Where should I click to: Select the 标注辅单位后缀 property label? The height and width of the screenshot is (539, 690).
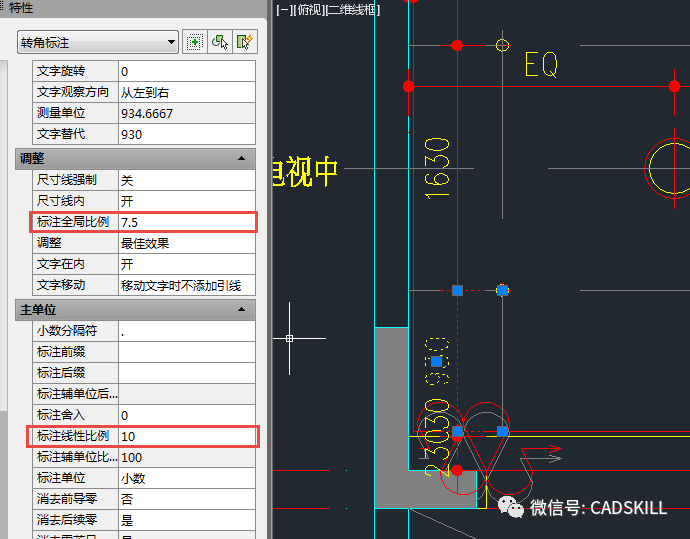click(x=77, y=394)
